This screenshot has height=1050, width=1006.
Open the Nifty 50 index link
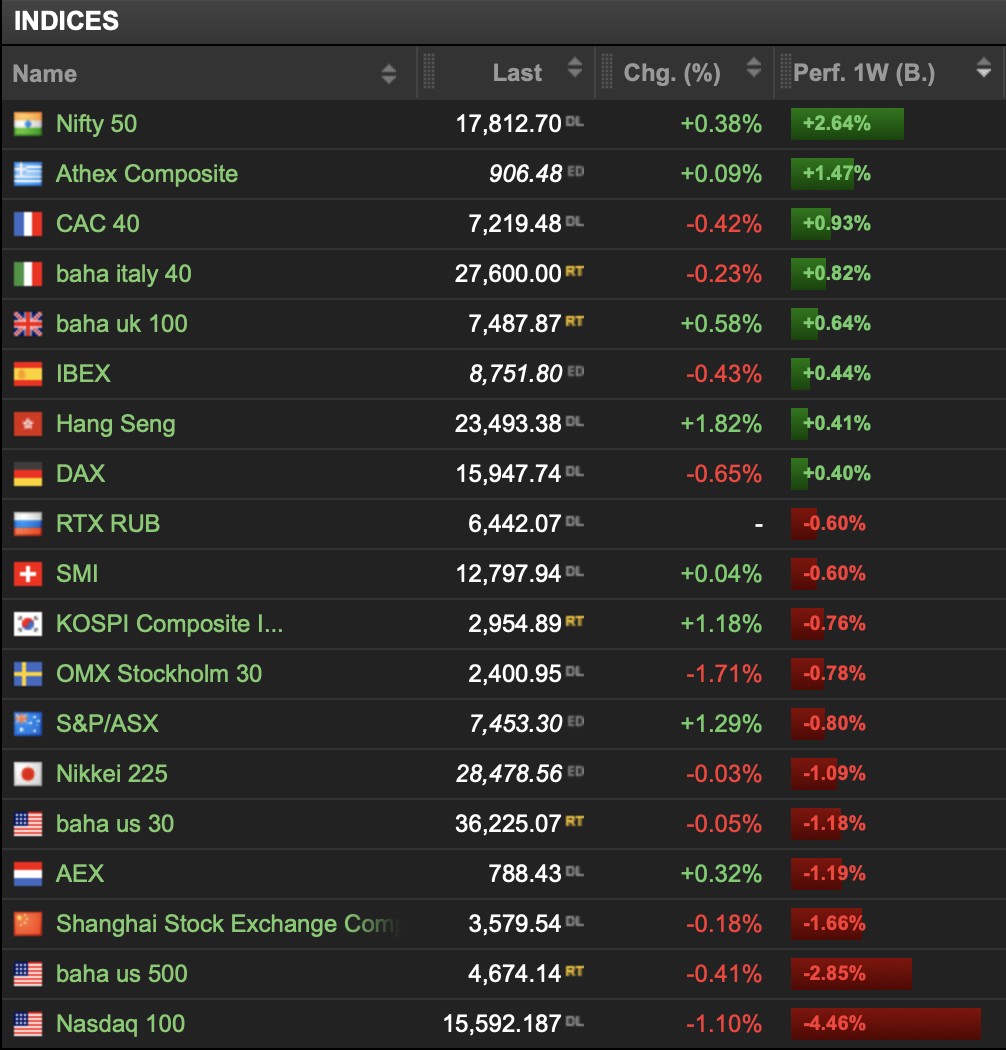(96, 124)
